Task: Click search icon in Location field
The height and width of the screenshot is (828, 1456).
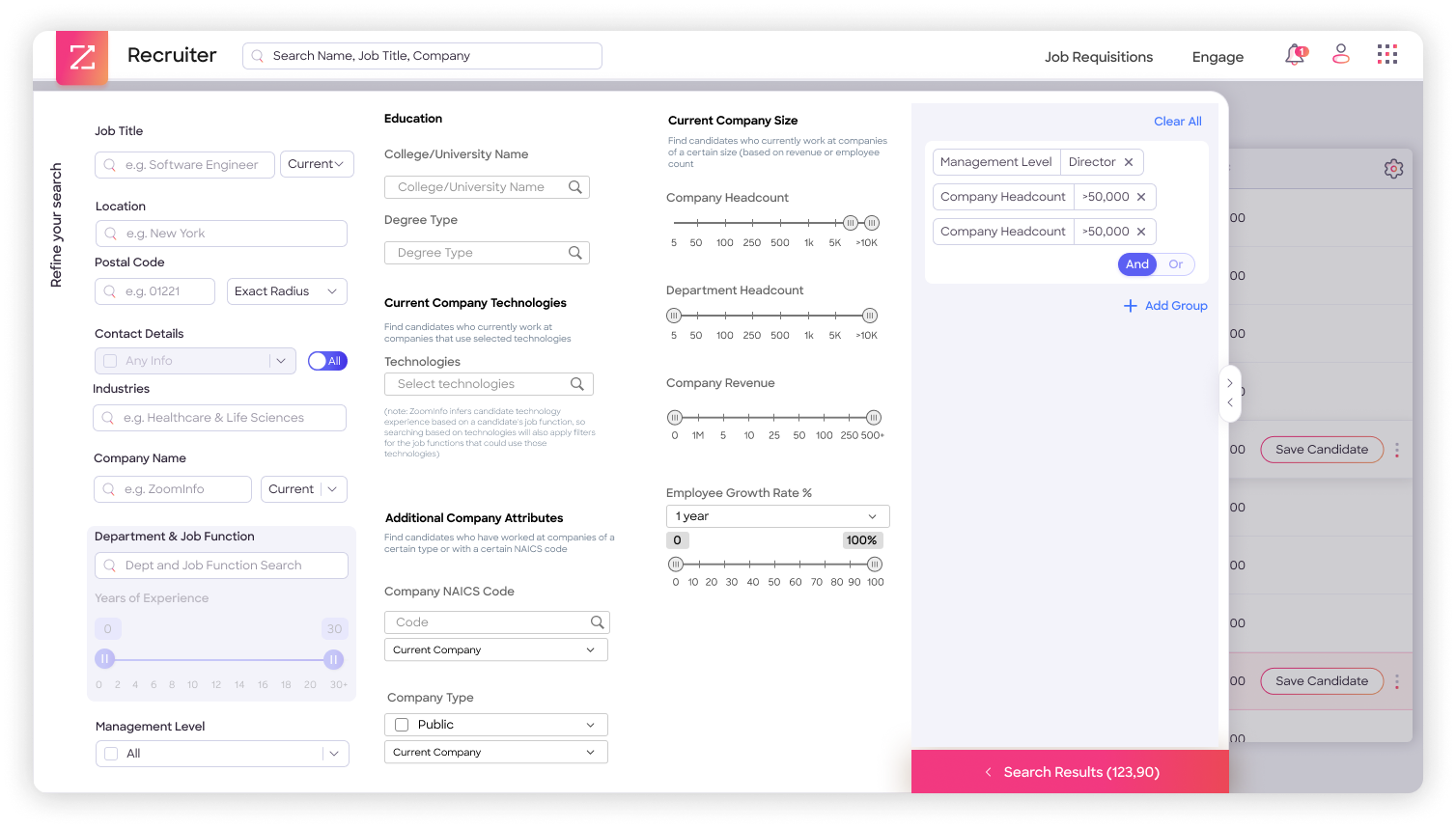Action: pos(111,234)
